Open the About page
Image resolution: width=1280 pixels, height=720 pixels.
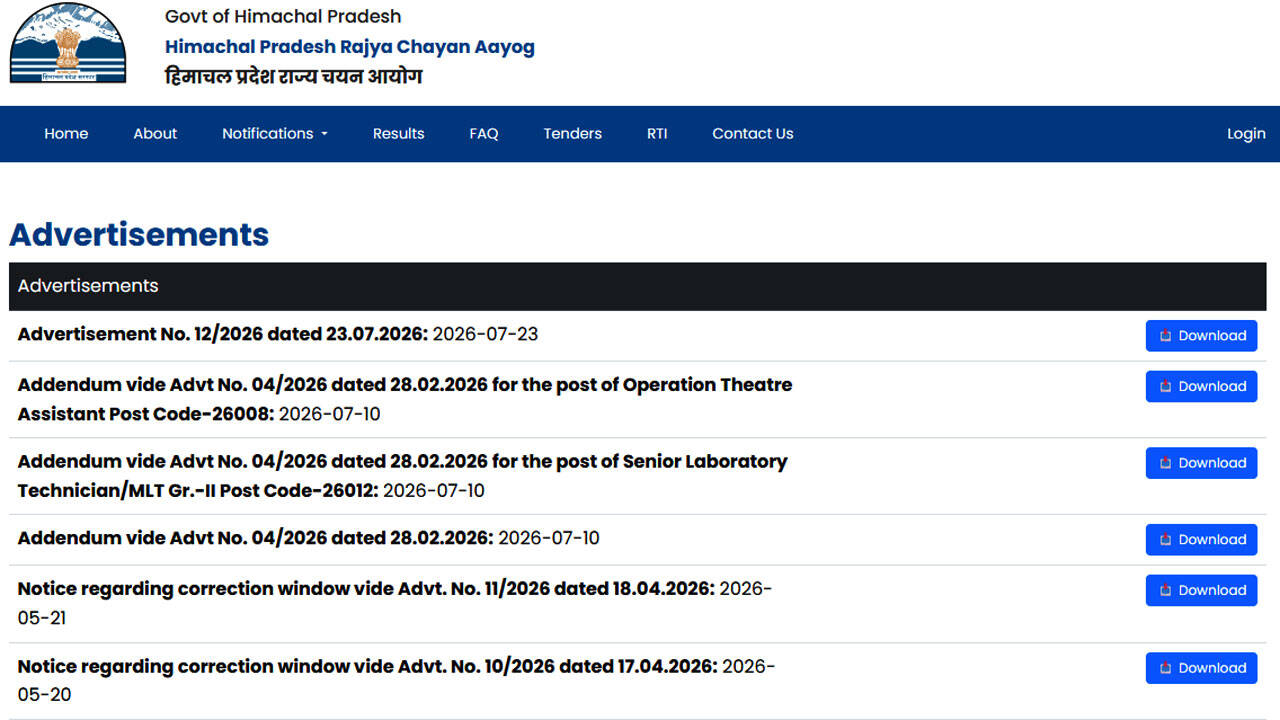155,134
